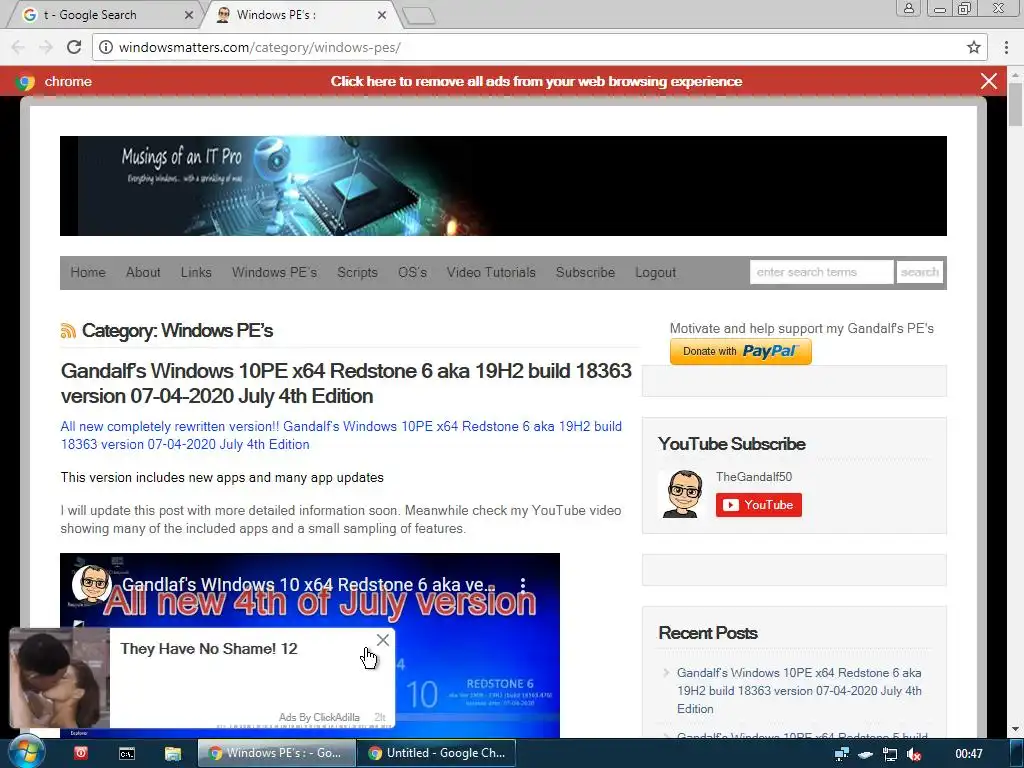Click the page vertical scrollbar thumb
The width and height of the screenshot is (1024, 768).
1016,104
